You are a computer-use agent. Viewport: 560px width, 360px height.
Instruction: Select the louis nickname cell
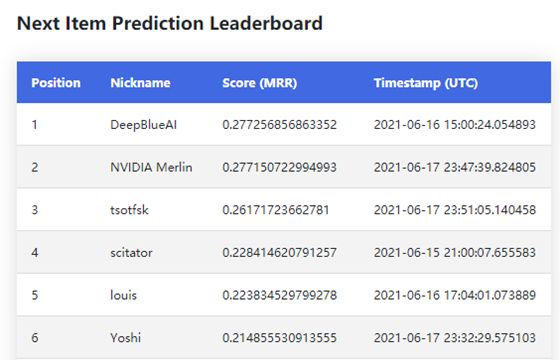[x=123, y=295]
